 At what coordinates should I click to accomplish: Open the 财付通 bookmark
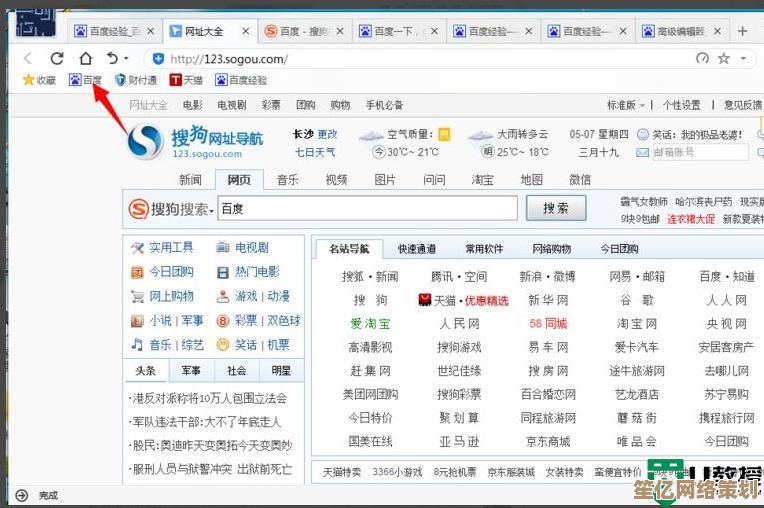[x=136, y=80]
